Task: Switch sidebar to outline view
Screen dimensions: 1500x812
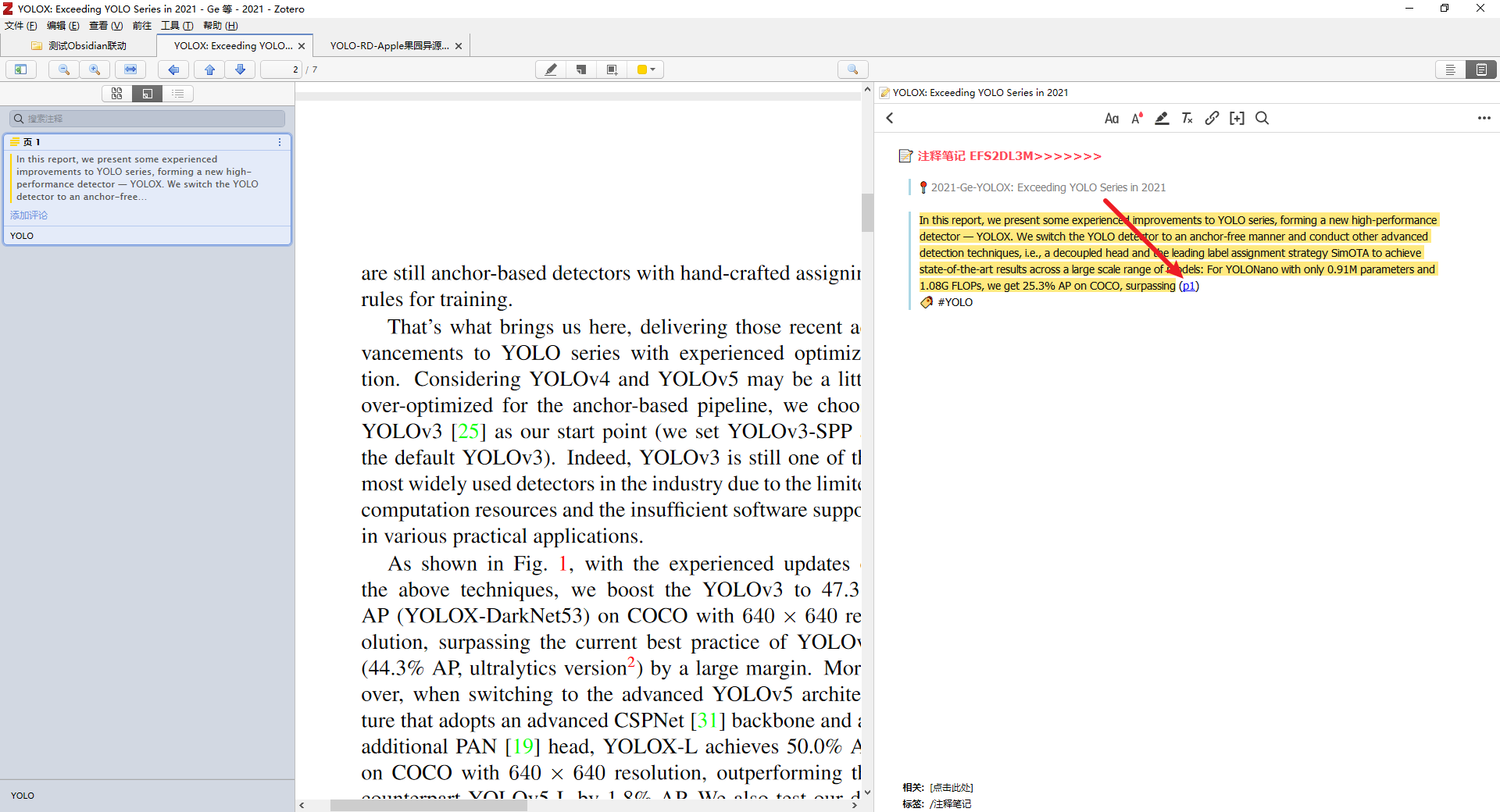Action: (178, 94)
